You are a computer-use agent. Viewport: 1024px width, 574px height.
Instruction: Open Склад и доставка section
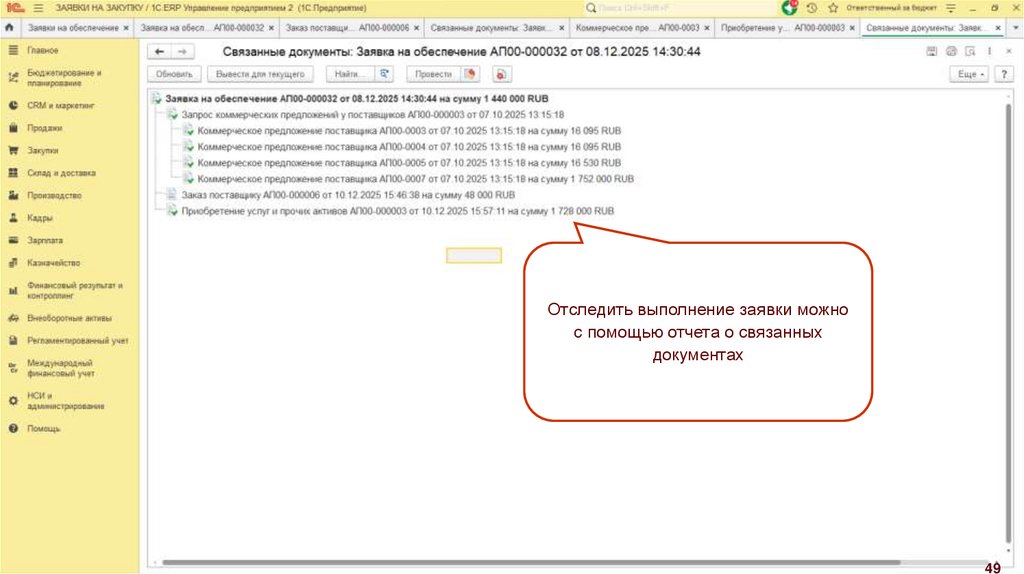(x=61, y=173)
